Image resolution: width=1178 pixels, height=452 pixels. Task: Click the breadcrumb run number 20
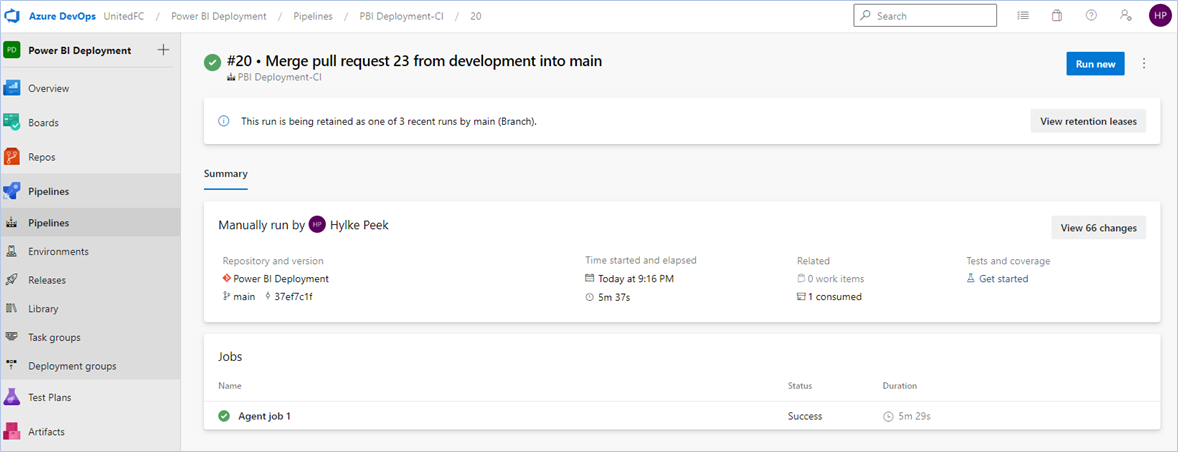476,16
